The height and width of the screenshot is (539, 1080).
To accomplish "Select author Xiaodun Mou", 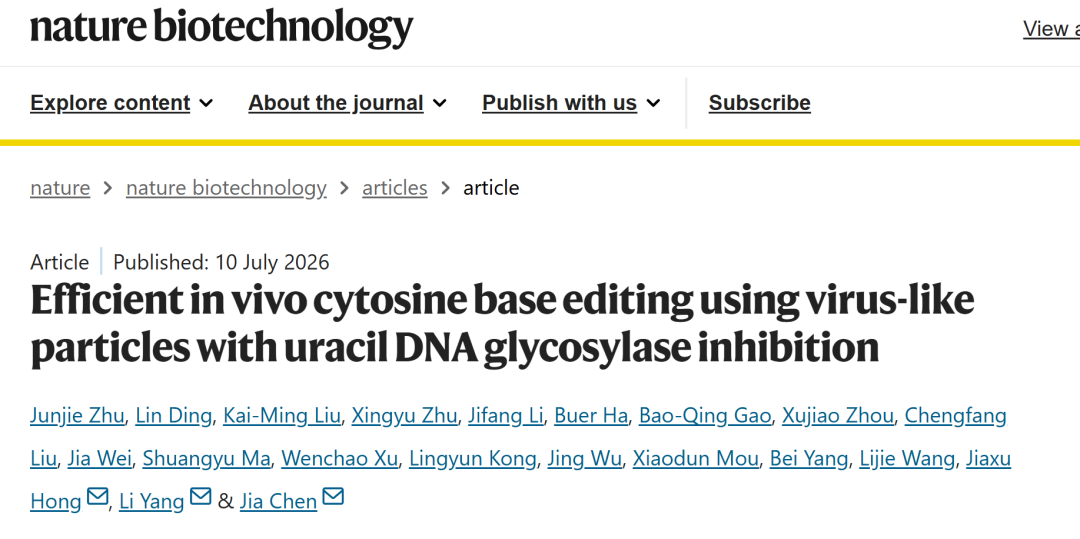I will [696, 458].
